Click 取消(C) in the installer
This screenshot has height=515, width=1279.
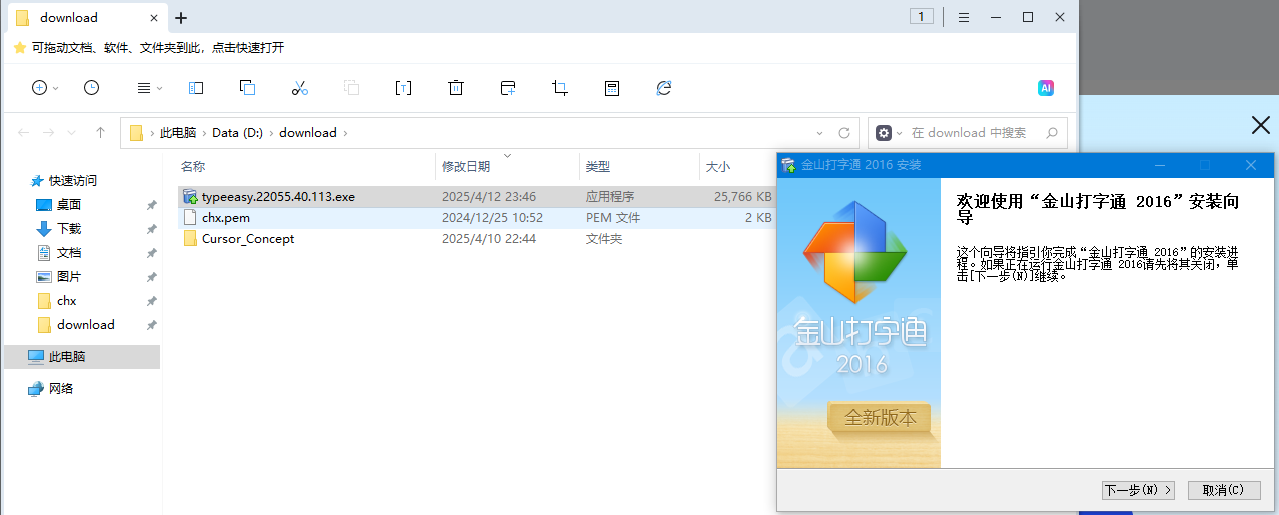coord(1224,490)
